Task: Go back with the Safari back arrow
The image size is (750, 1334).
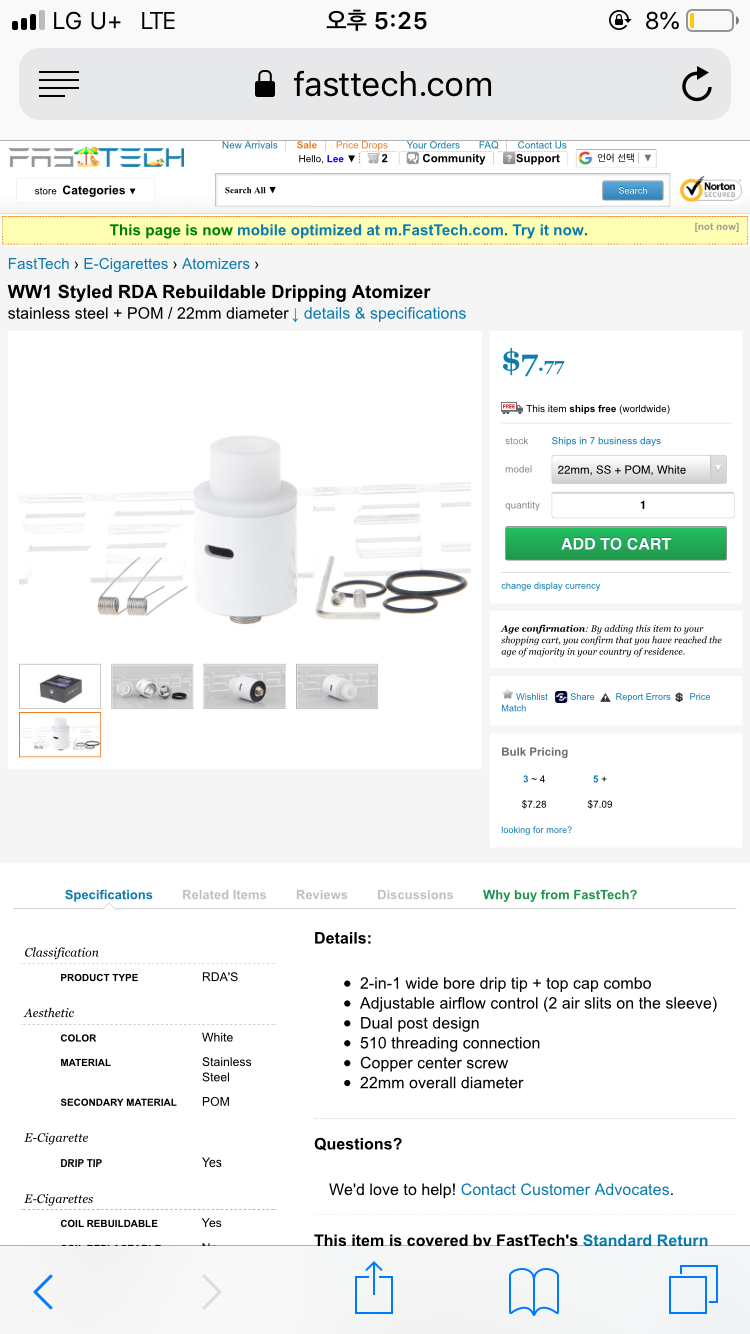Action: click(44, 1292)
